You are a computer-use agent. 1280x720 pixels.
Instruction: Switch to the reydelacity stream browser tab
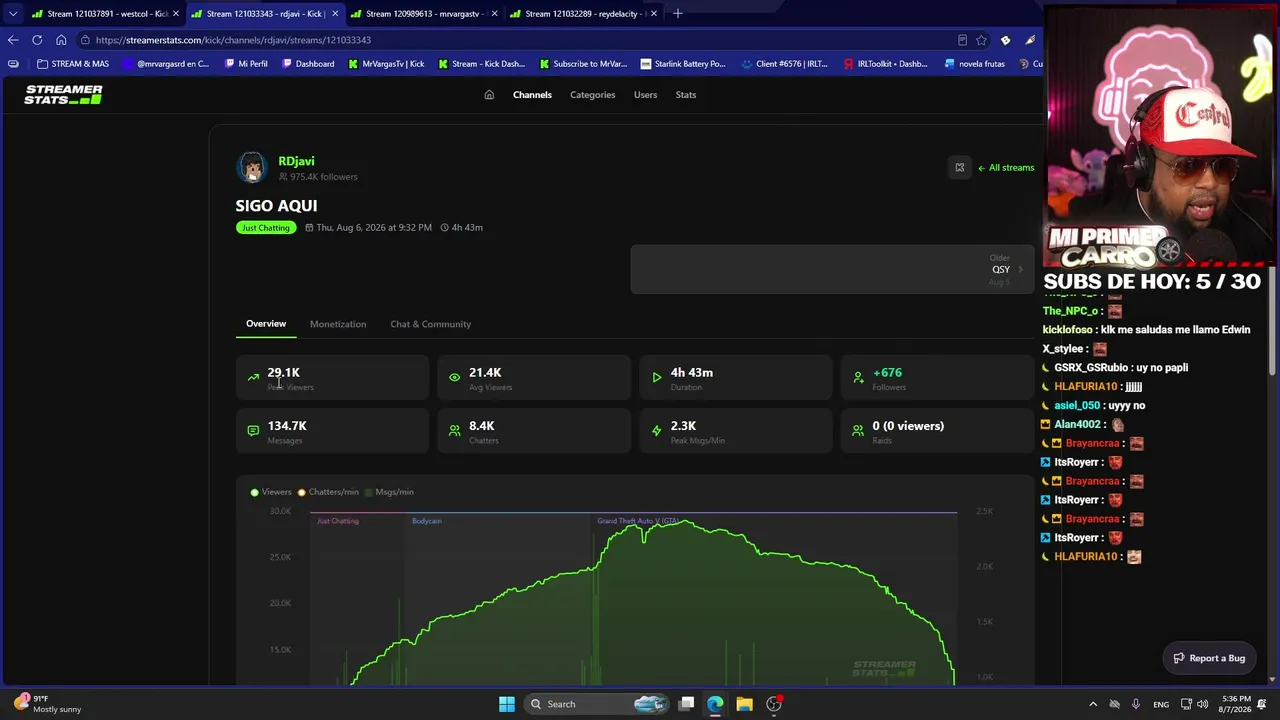coord(581,14)
